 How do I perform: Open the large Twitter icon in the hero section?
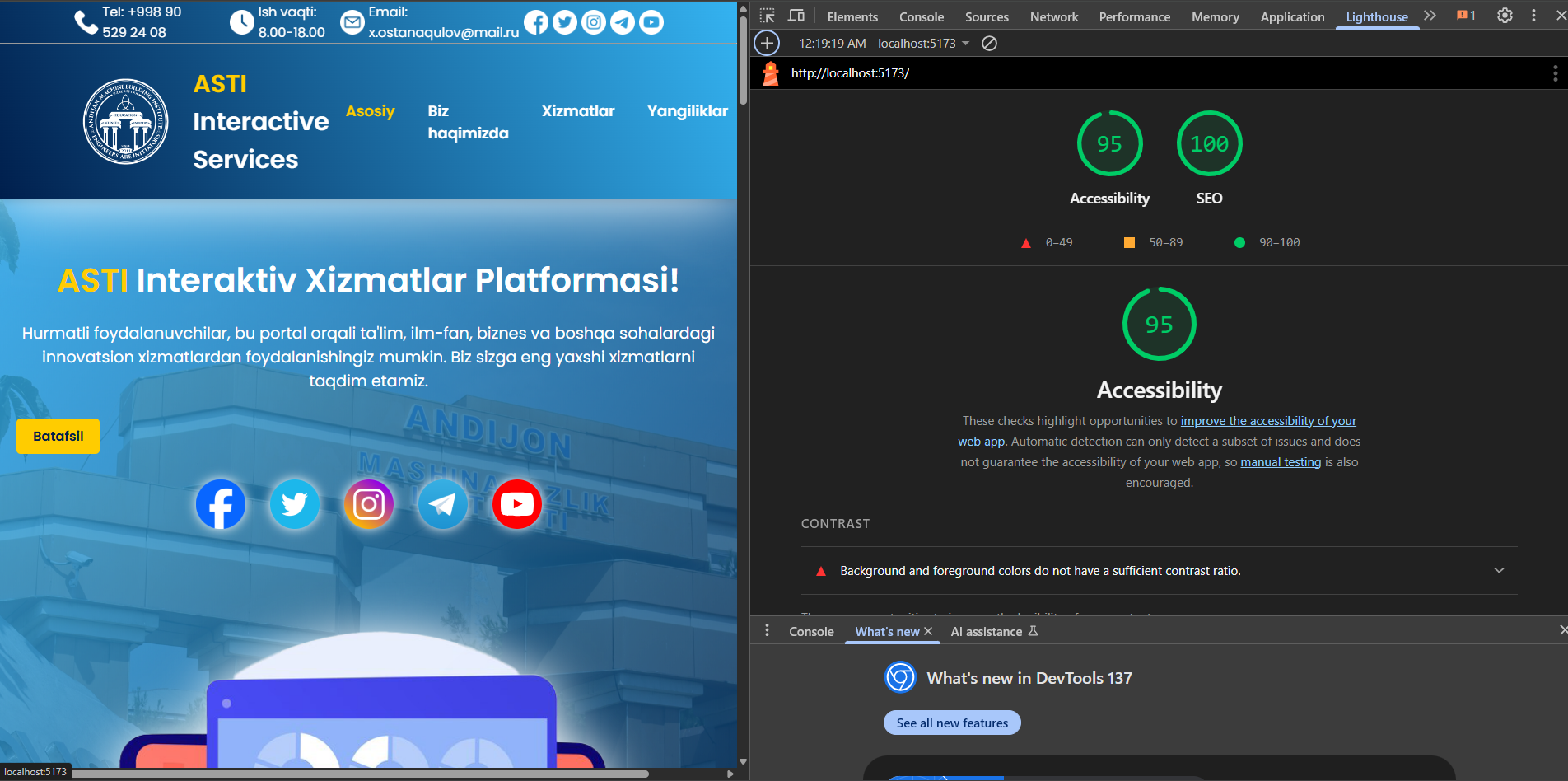[x=295, y=504]
